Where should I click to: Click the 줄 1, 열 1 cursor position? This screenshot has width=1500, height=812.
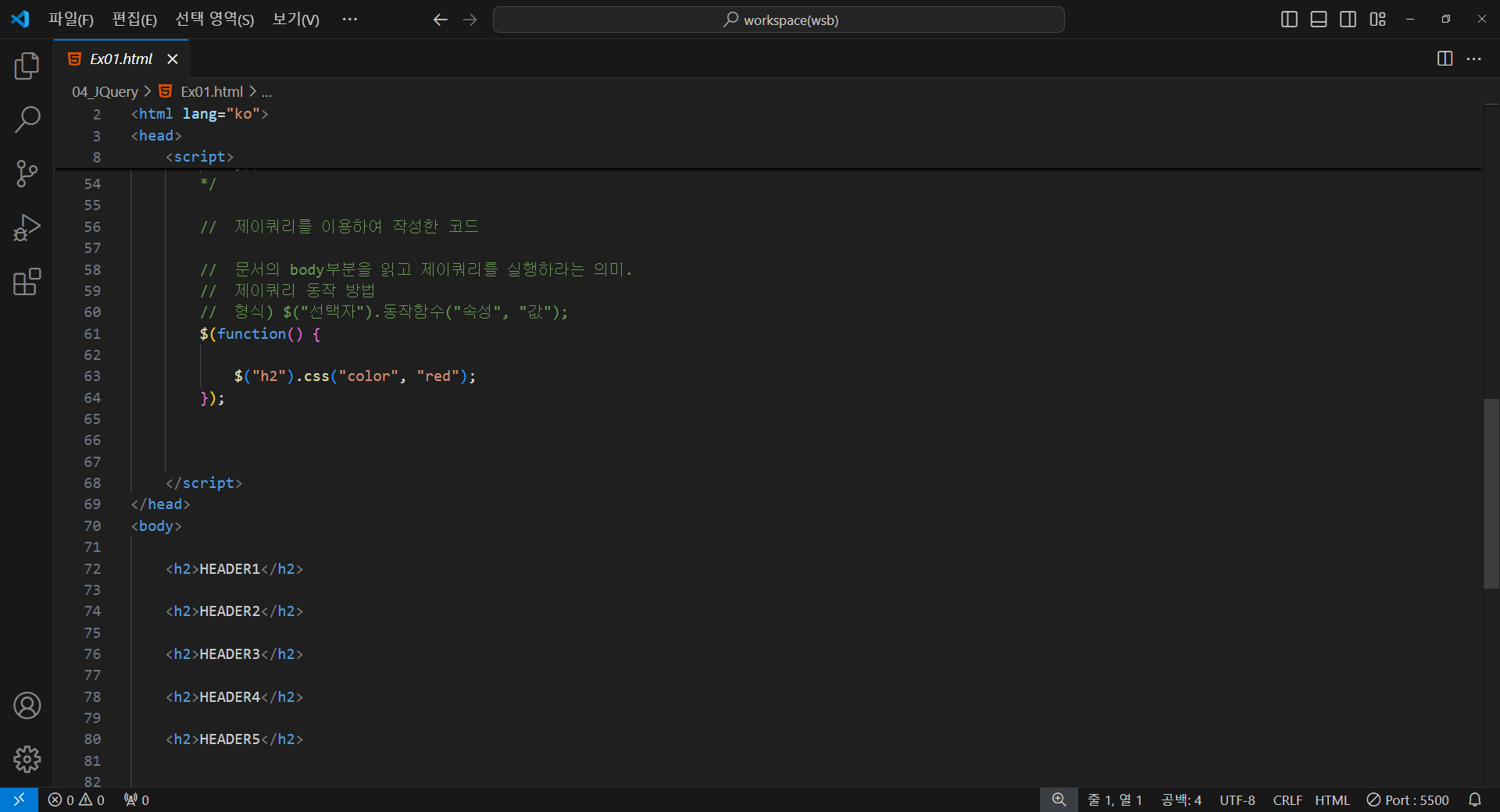click(1115, 800)
